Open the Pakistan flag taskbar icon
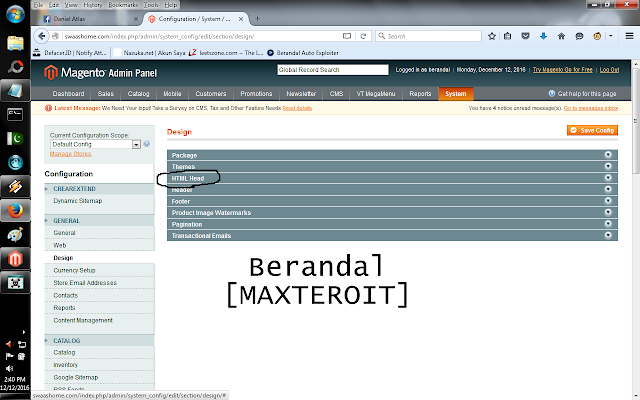Viewport: 640px width, 400px height. tap(15, 139)
